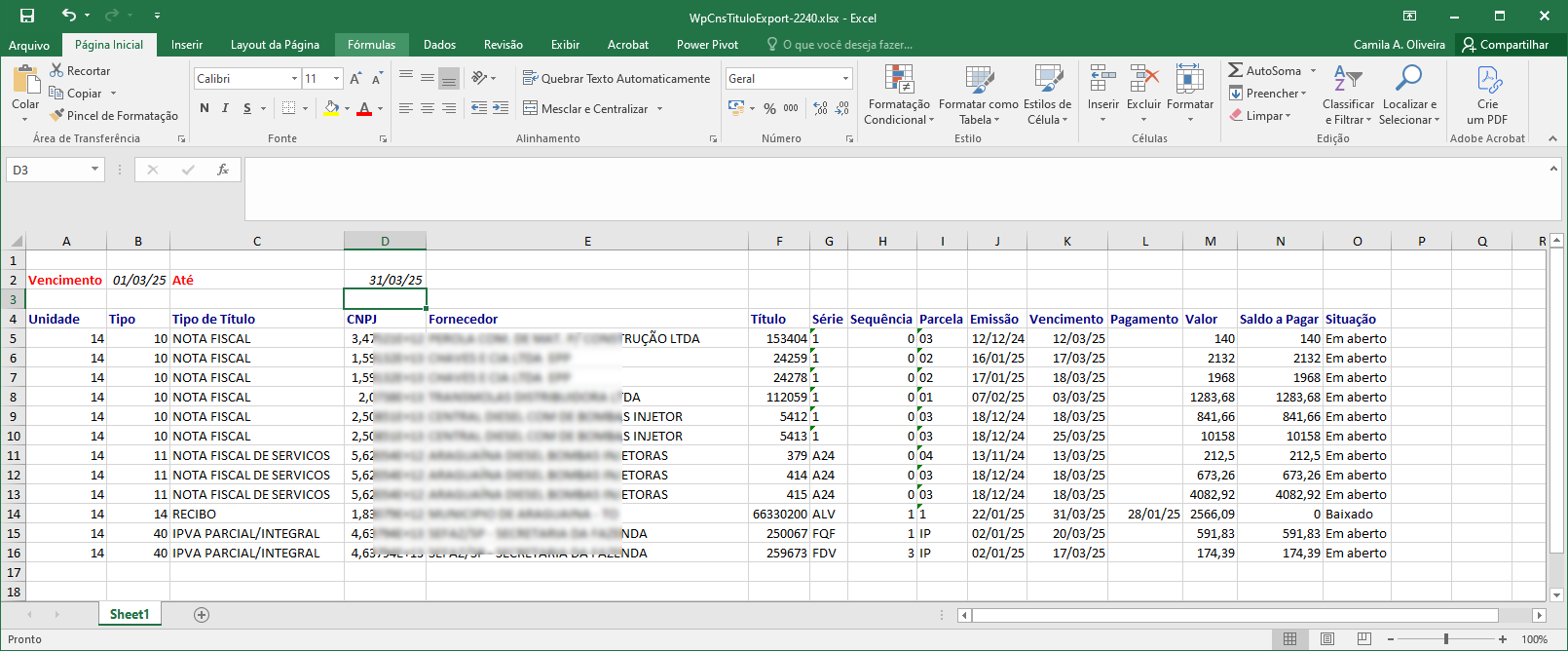Open Estilos de Célula gallery
1568x651 pixels.
click(x=1048, y=95)
